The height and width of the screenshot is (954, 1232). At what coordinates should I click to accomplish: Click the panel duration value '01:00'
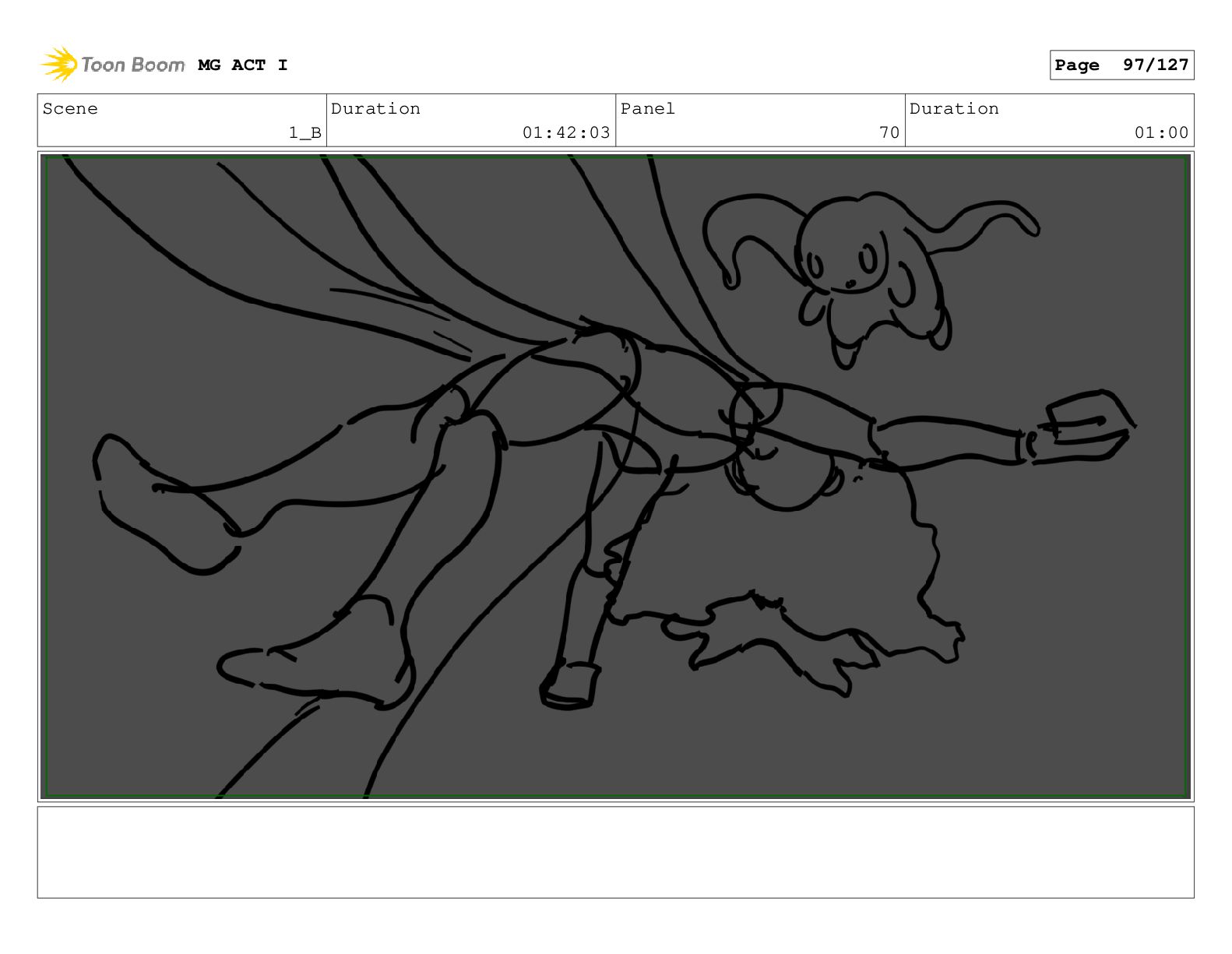[x=1161, y=133]
